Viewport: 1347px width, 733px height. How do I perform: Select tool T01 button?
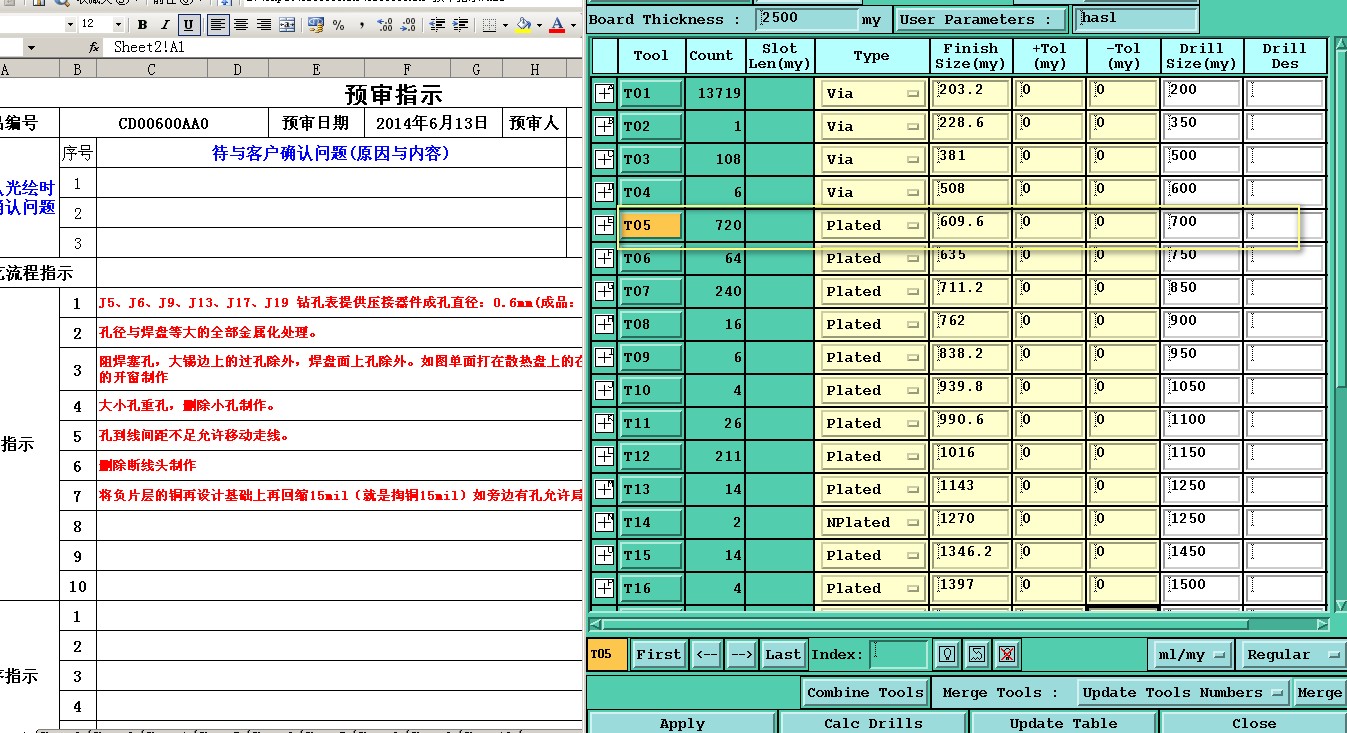click(x=651, y=93)
